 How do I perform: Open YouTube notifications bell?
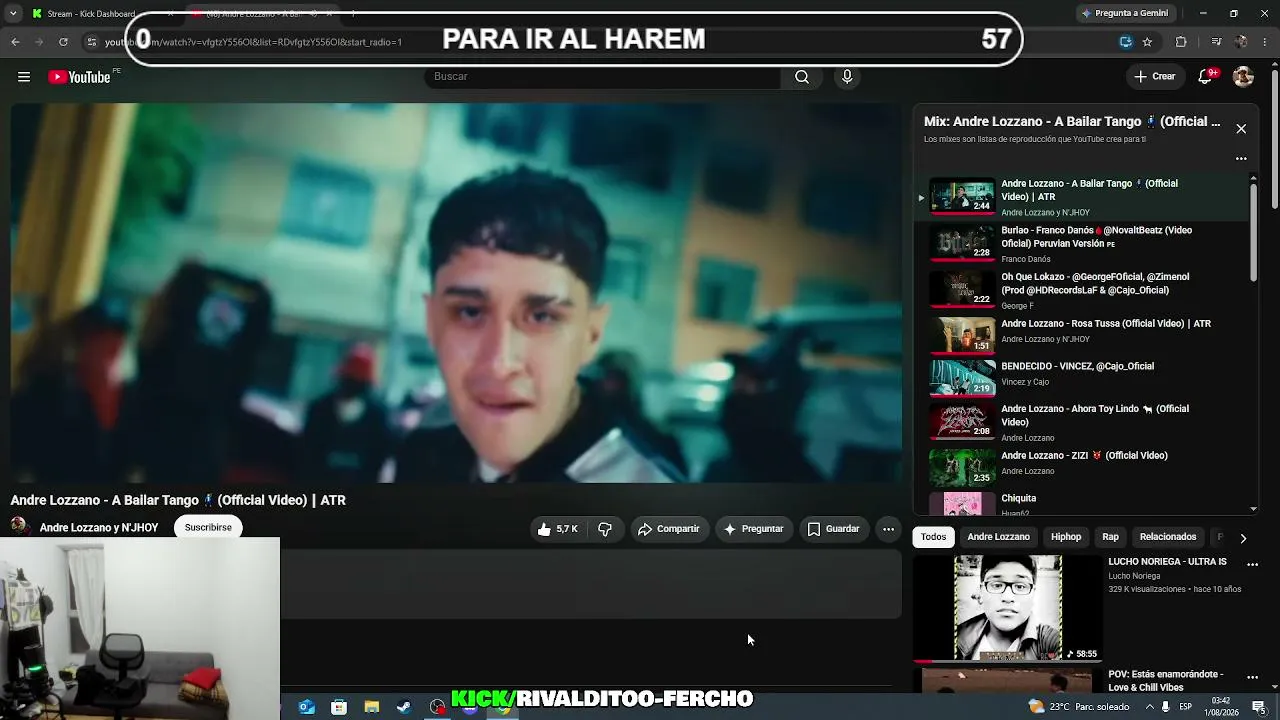(1206, 77)
